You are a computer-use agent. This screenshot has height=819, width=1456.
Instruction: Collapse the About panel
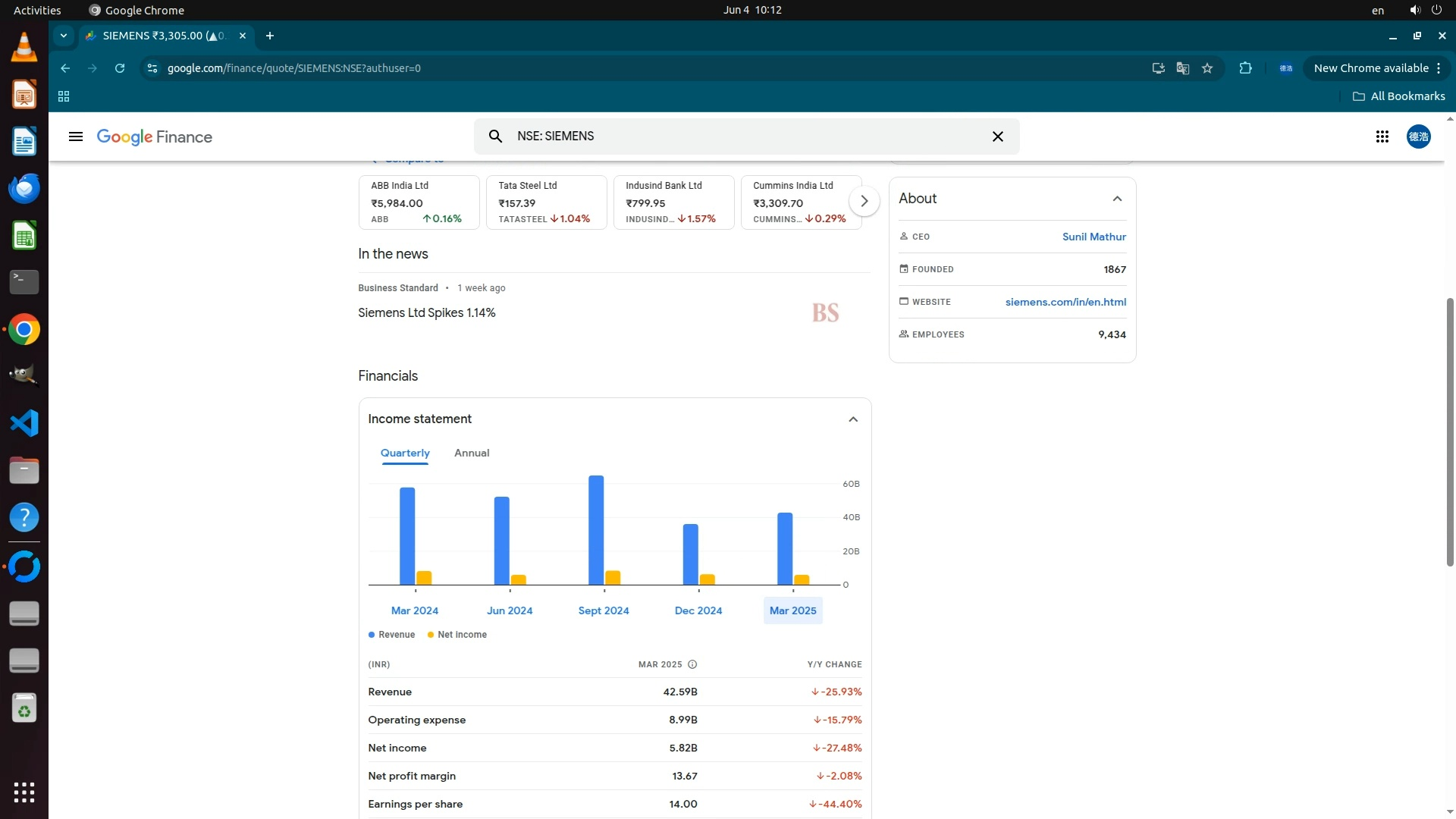1116,199
